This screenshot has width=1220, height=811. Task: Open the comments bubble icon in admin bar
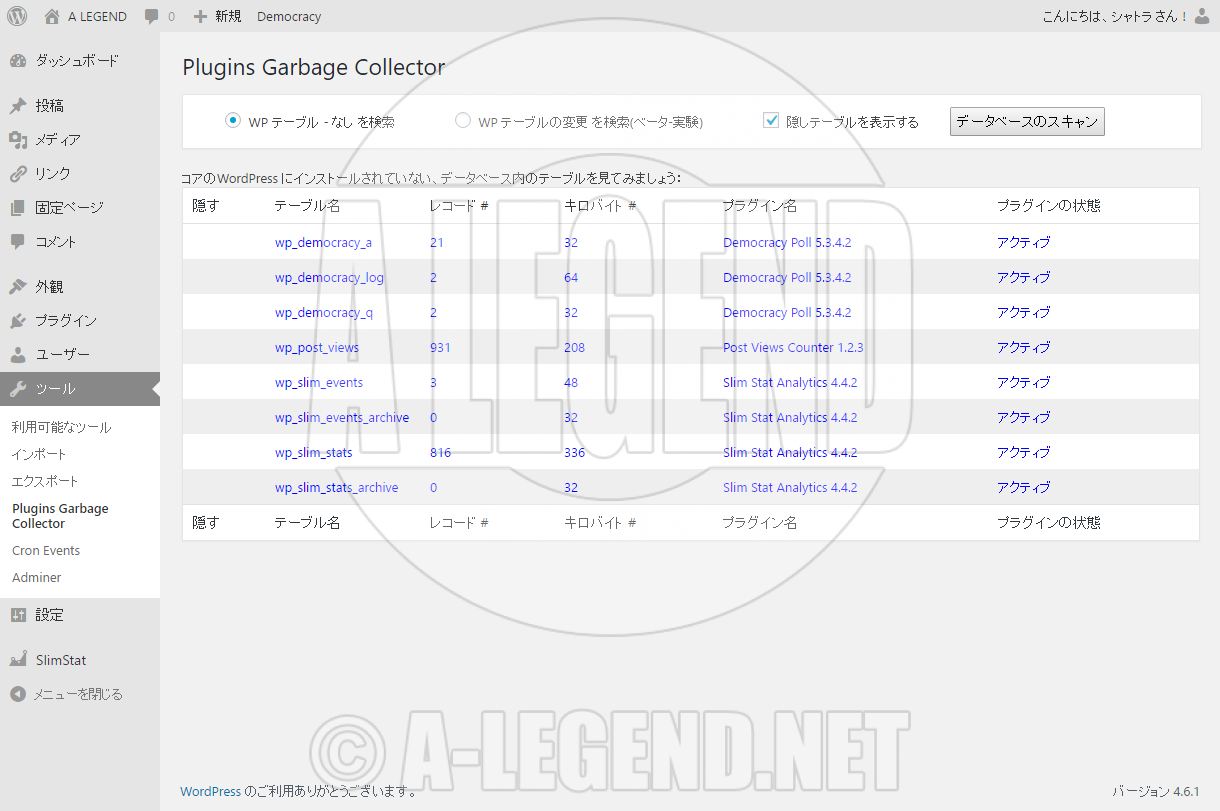(x=152, y=16)
